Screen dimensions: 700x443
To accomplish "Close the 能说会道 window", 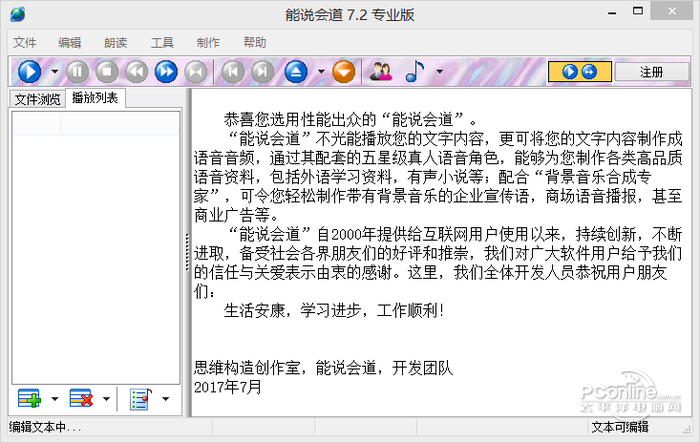I will [x=672, y=12].
